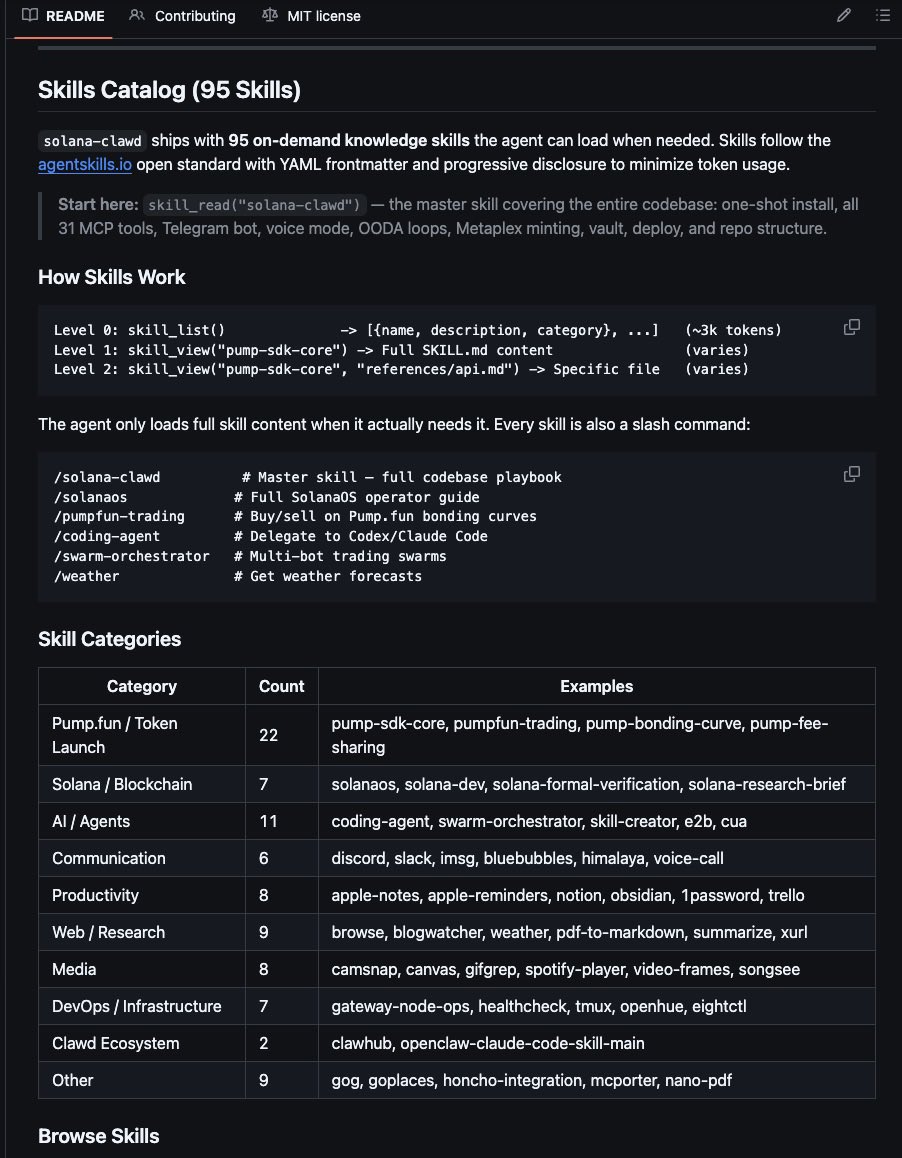
Task: Click the clawhub examples cell
Action: [x=597, y=1043]
